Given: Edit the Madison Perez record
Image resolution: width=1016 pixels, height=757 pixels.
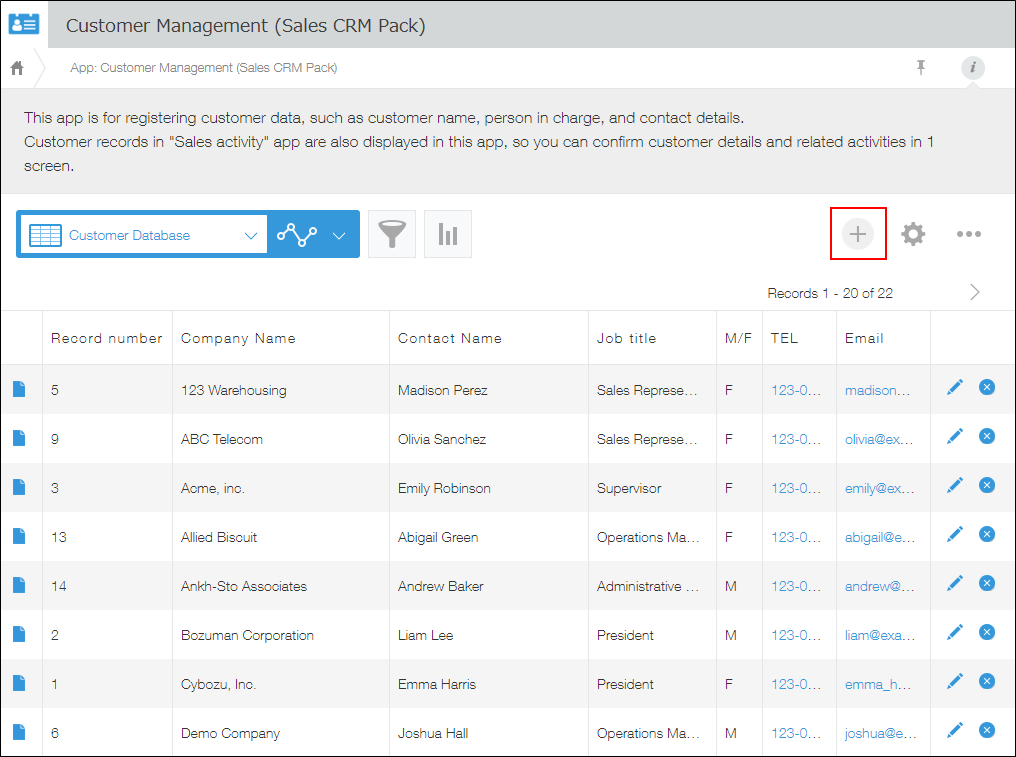Looking at the screenshot, I should (x=954, y=388).
